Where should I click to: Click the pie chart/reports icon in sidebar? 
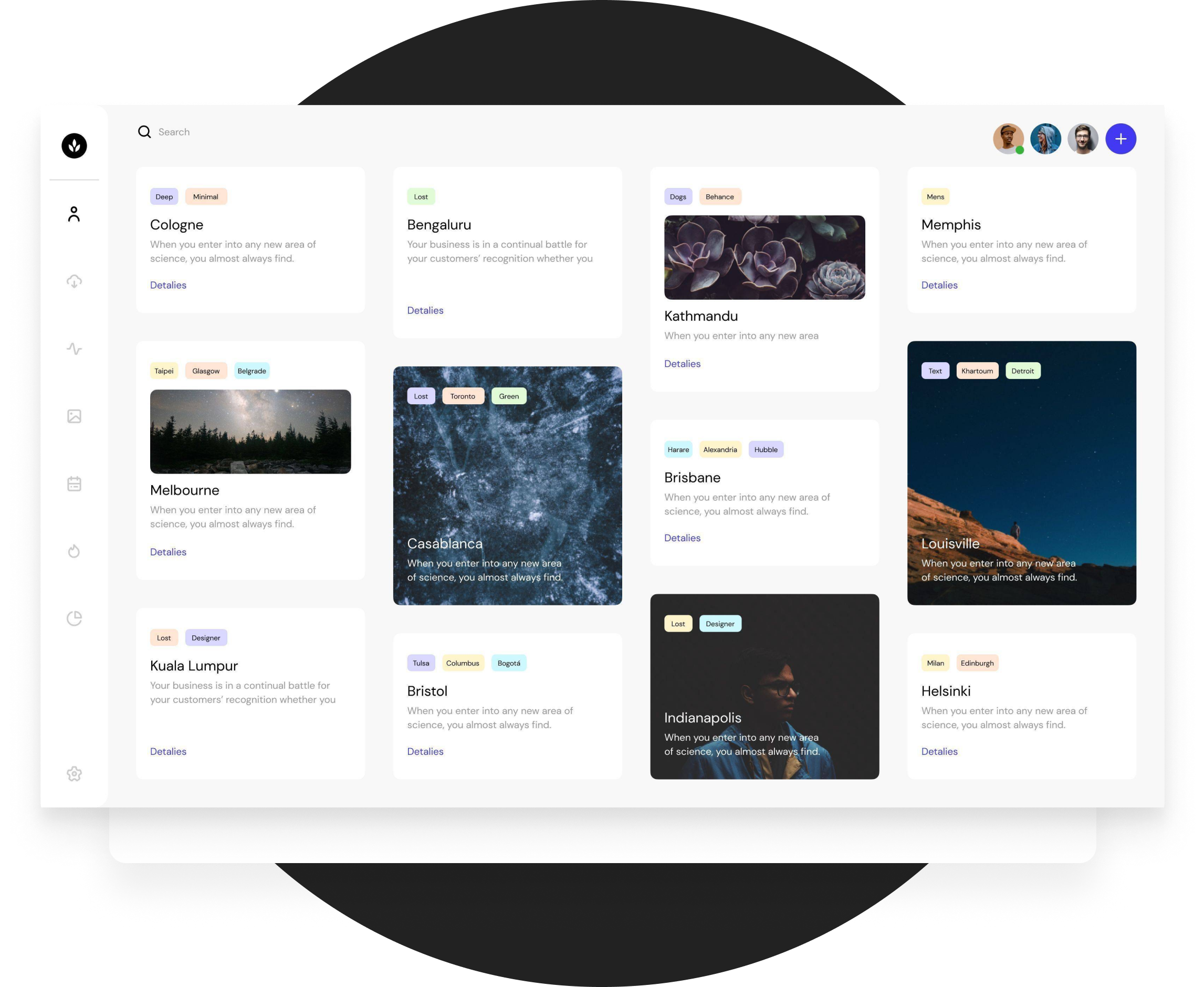tap(75, 618)
